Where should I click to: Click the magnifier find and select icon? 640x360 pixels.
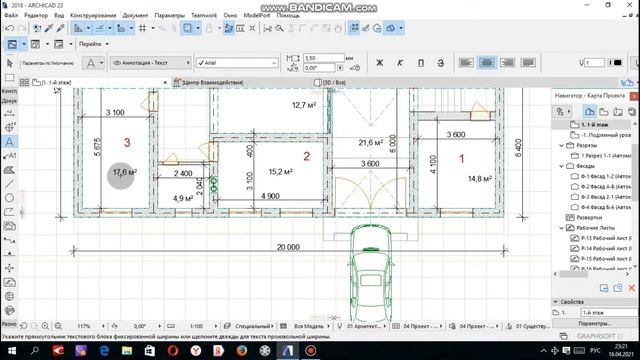pos(280,28)
